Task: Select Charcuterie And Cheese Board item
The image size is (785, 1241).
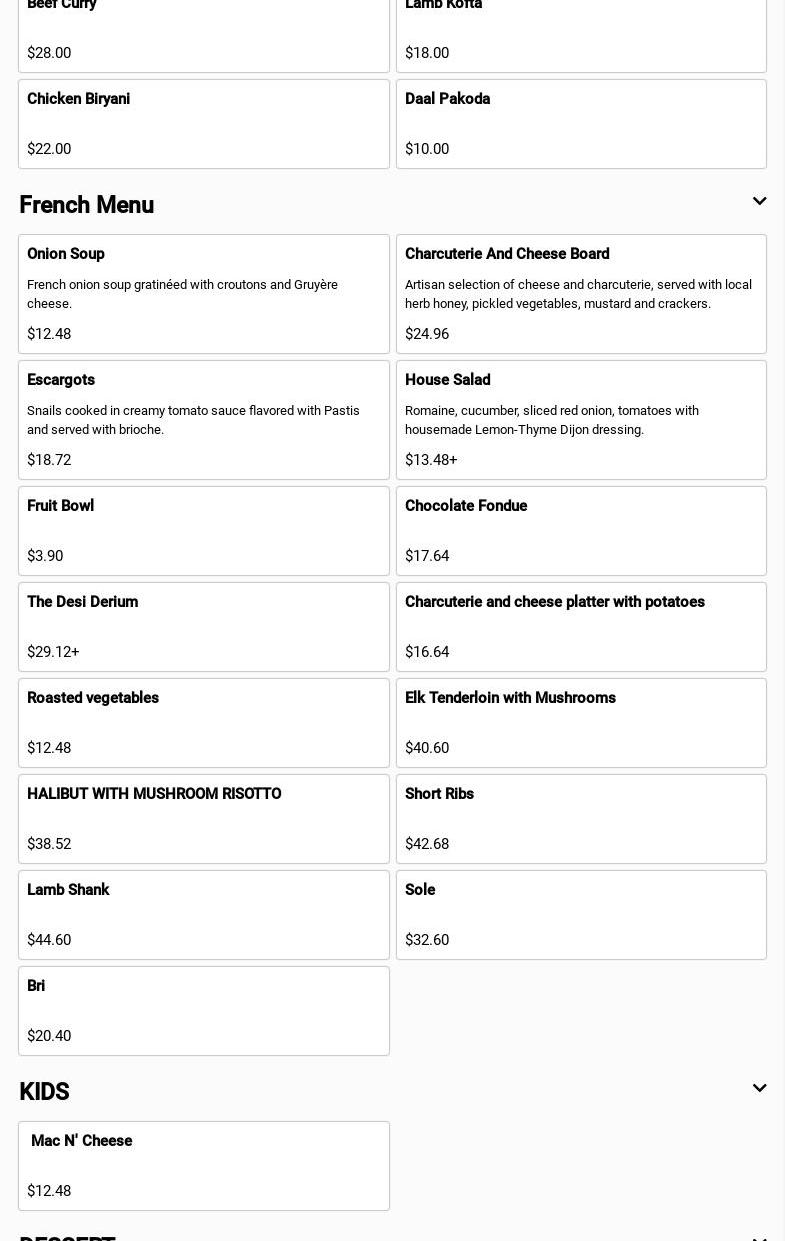Action: [x=581, y=294]
